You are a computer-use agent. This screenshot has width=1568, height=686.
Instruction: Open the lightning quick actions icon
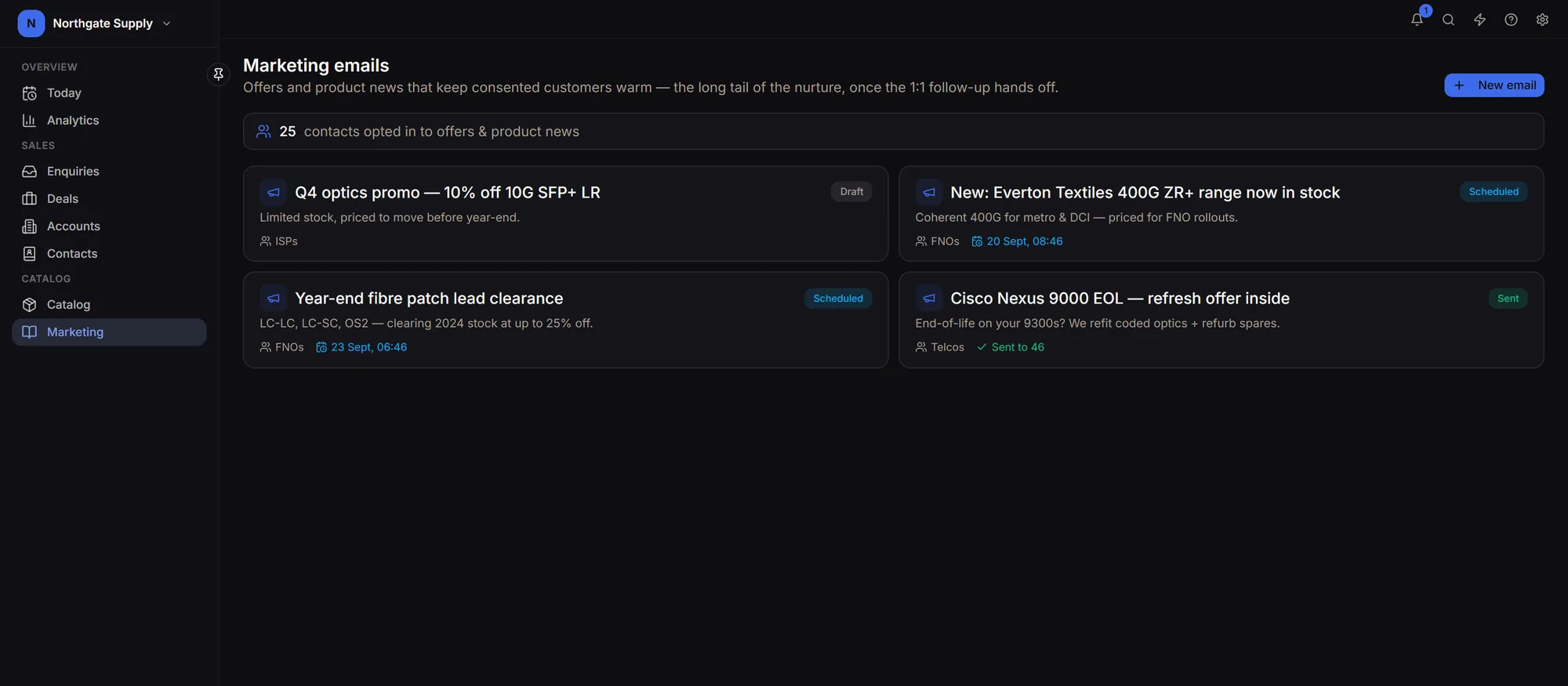pyautogui.click(x=1479, y=20)
